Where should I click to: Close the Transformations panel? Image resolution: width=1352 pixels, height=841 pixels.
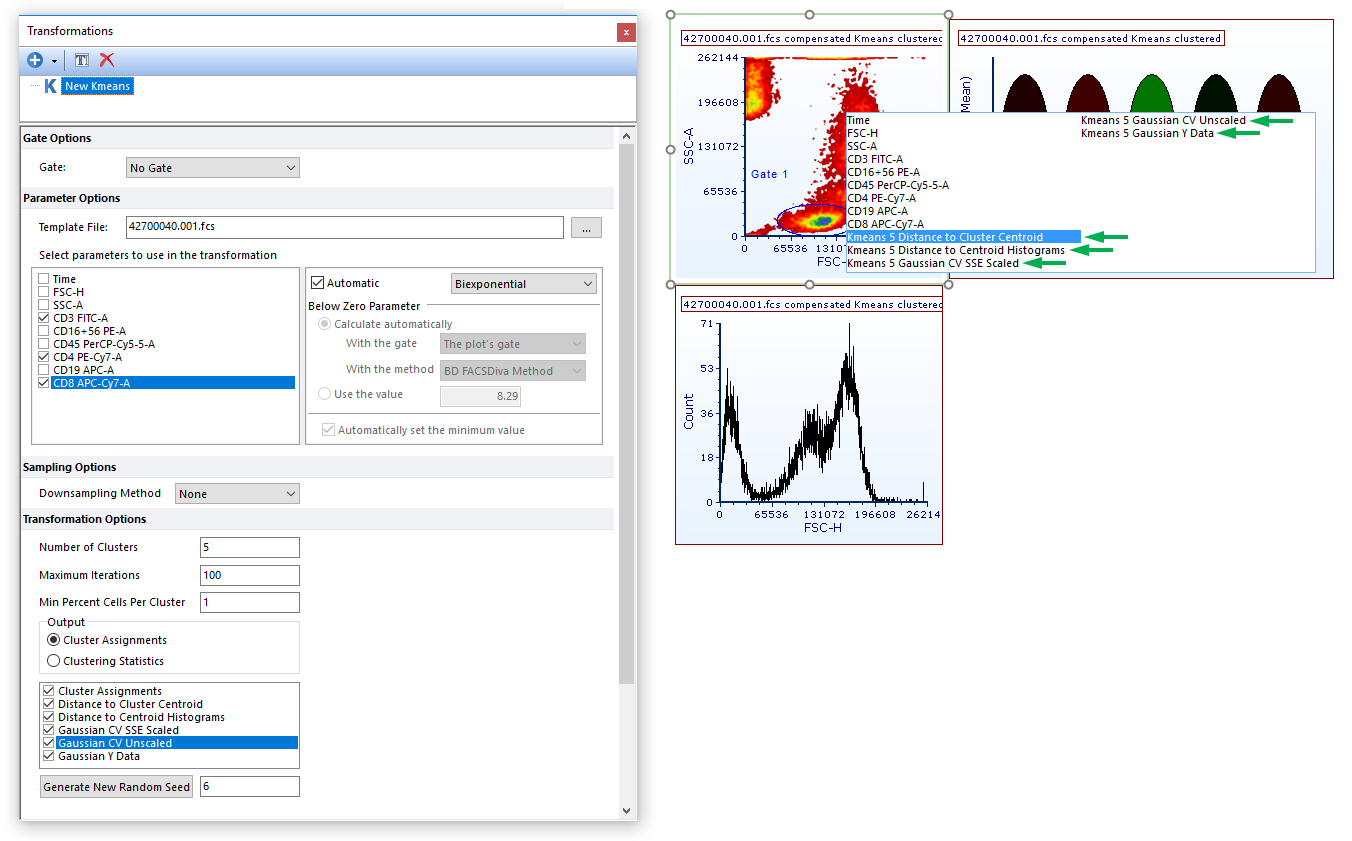626,32
